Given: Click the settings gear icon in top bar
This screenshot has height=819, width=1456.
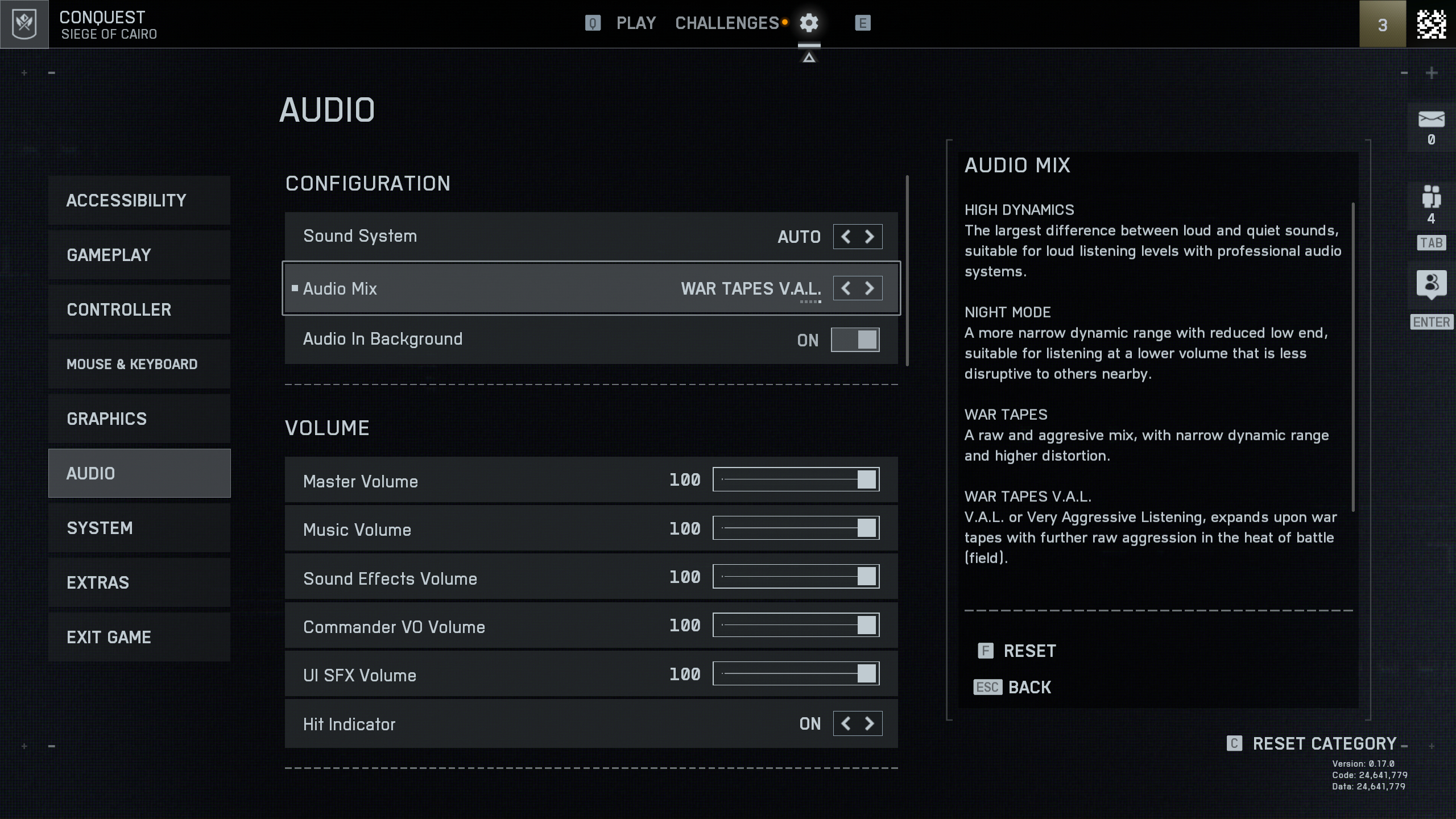Looking at the screenshot, I should [808, 23].
